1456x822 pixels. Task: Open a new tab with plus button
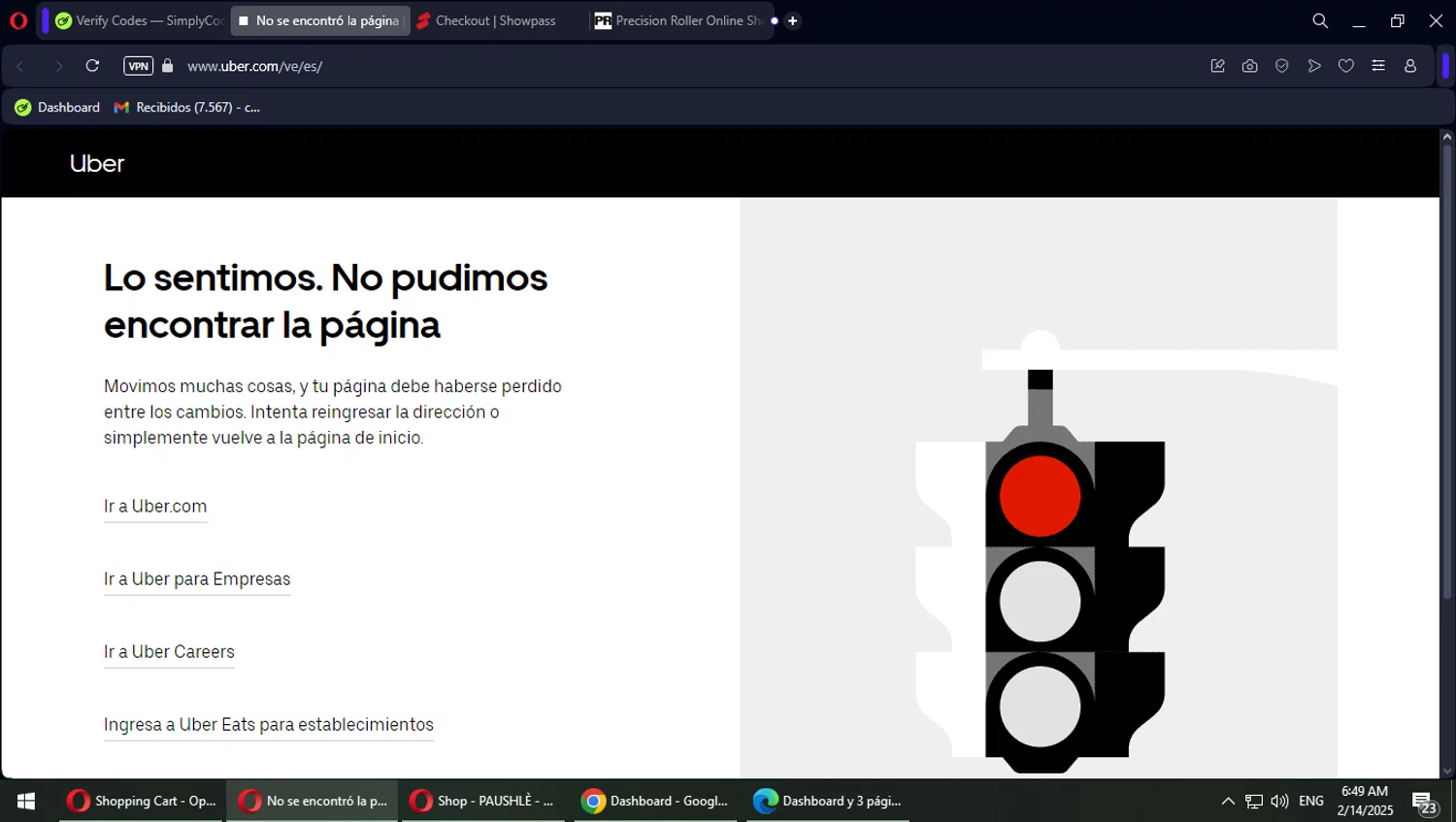[x=792, y=20]
